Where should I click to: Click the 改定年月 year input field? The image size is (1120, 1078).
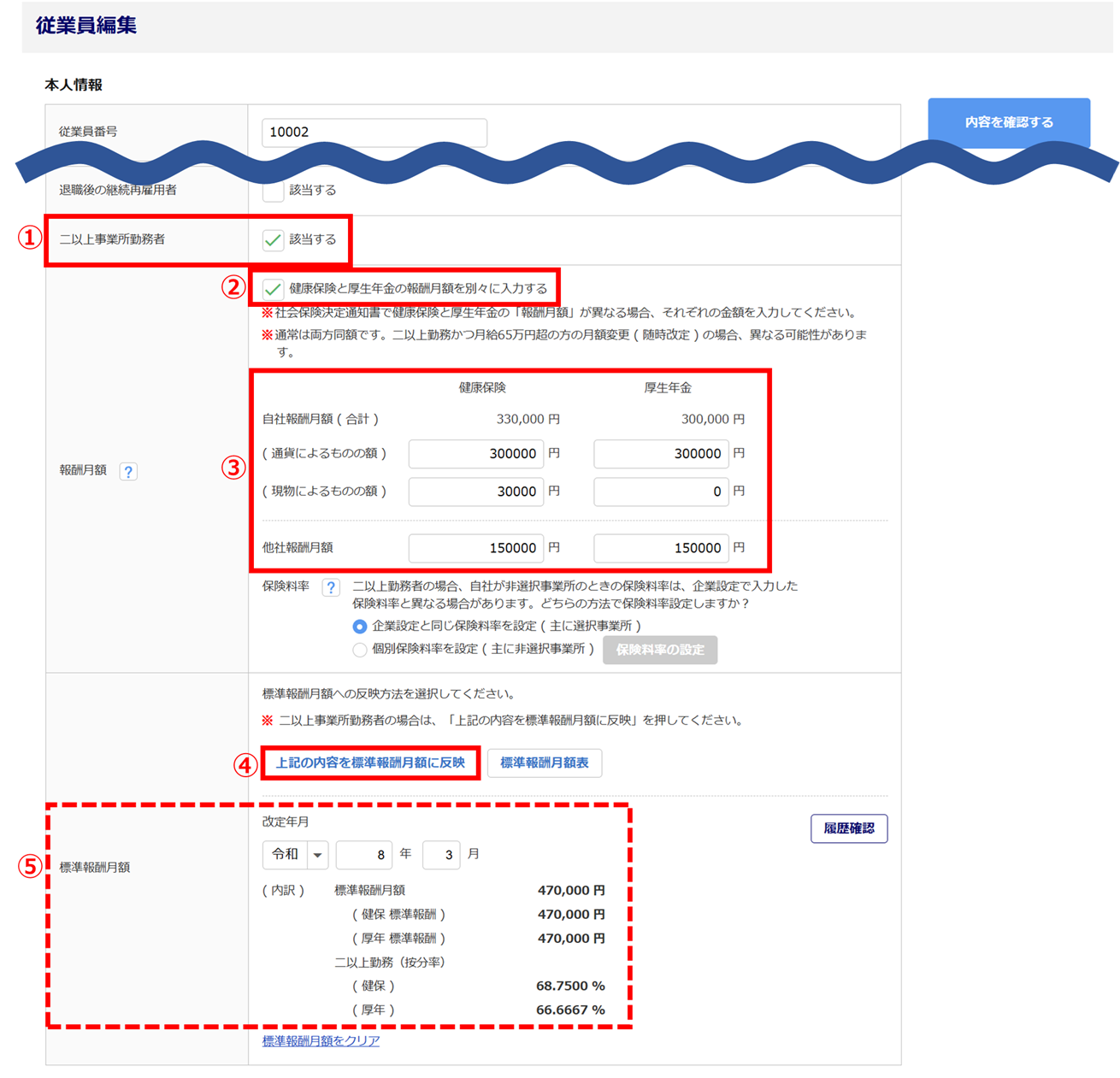[x=363, y=855]
